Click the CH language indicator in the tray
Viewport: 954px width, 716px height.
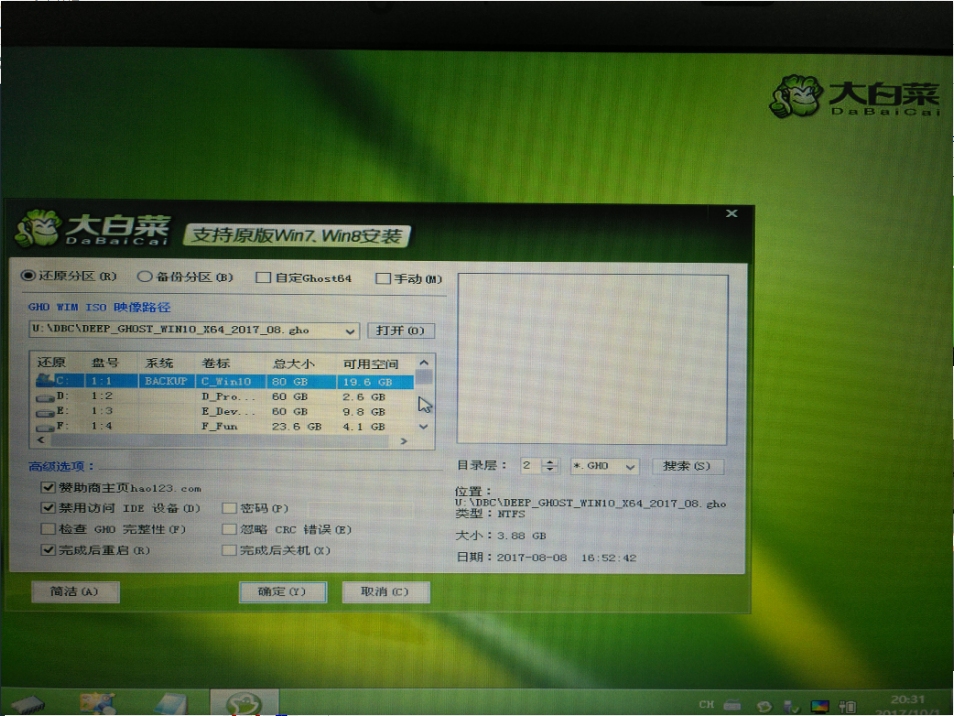pyautogui.click(x=706, y=704)
